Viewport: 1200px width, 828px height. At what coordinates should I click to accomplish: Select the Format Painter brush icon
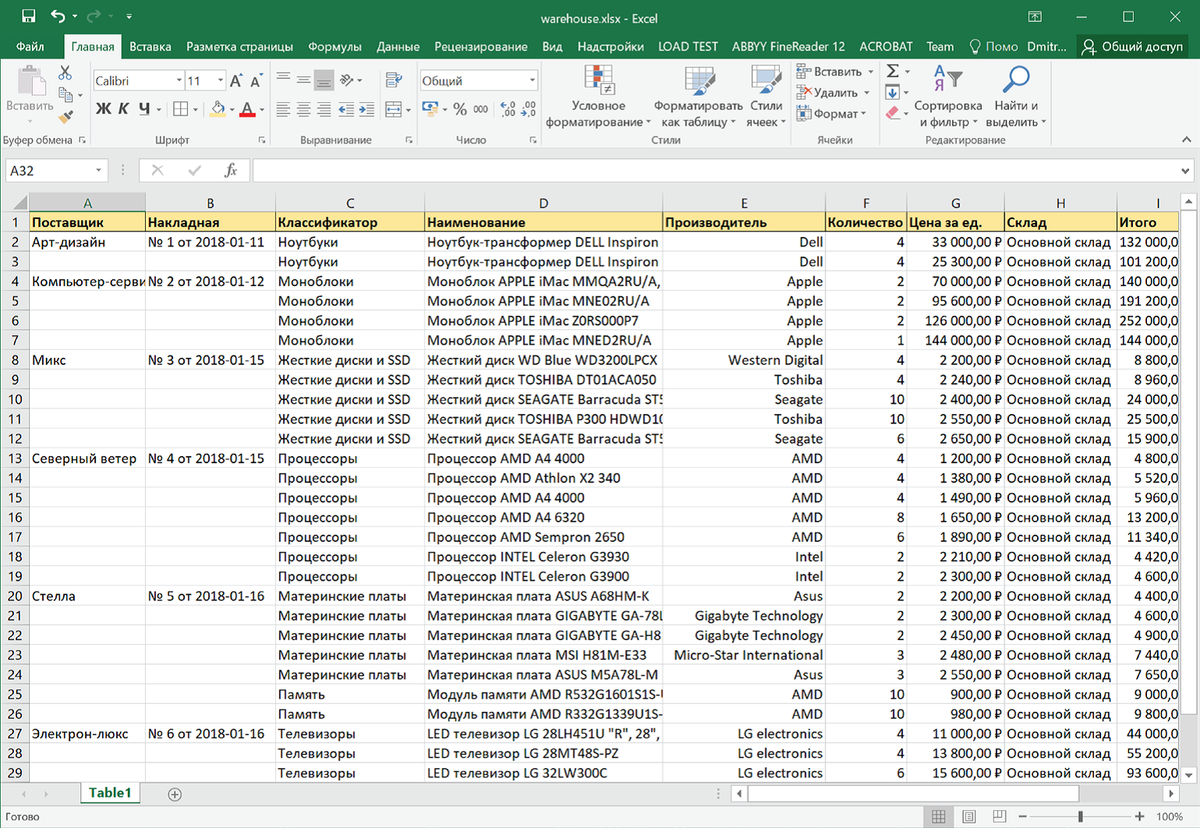(65, 117)
